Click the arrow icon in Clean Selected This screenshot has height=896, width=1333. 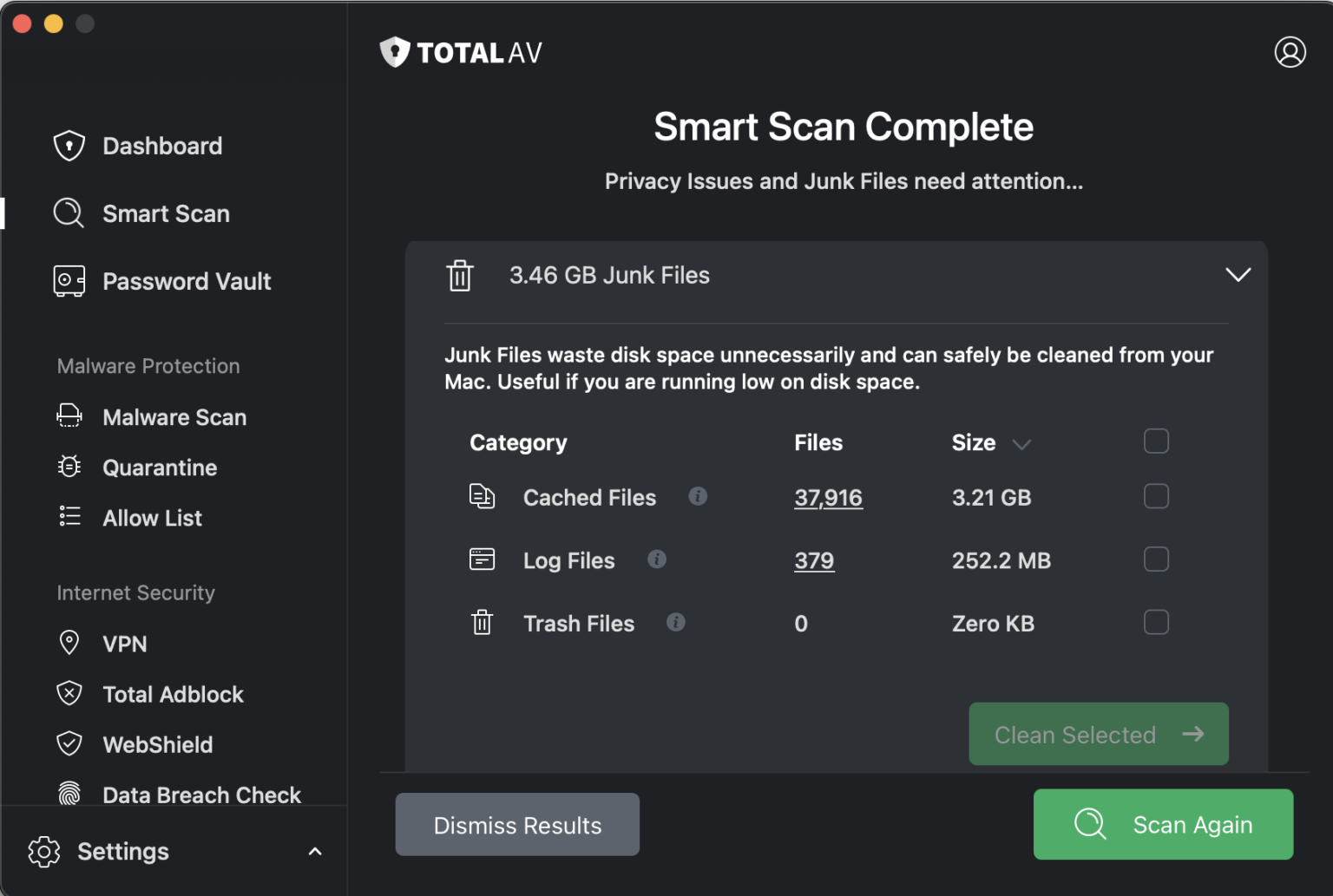point(1193,734)
